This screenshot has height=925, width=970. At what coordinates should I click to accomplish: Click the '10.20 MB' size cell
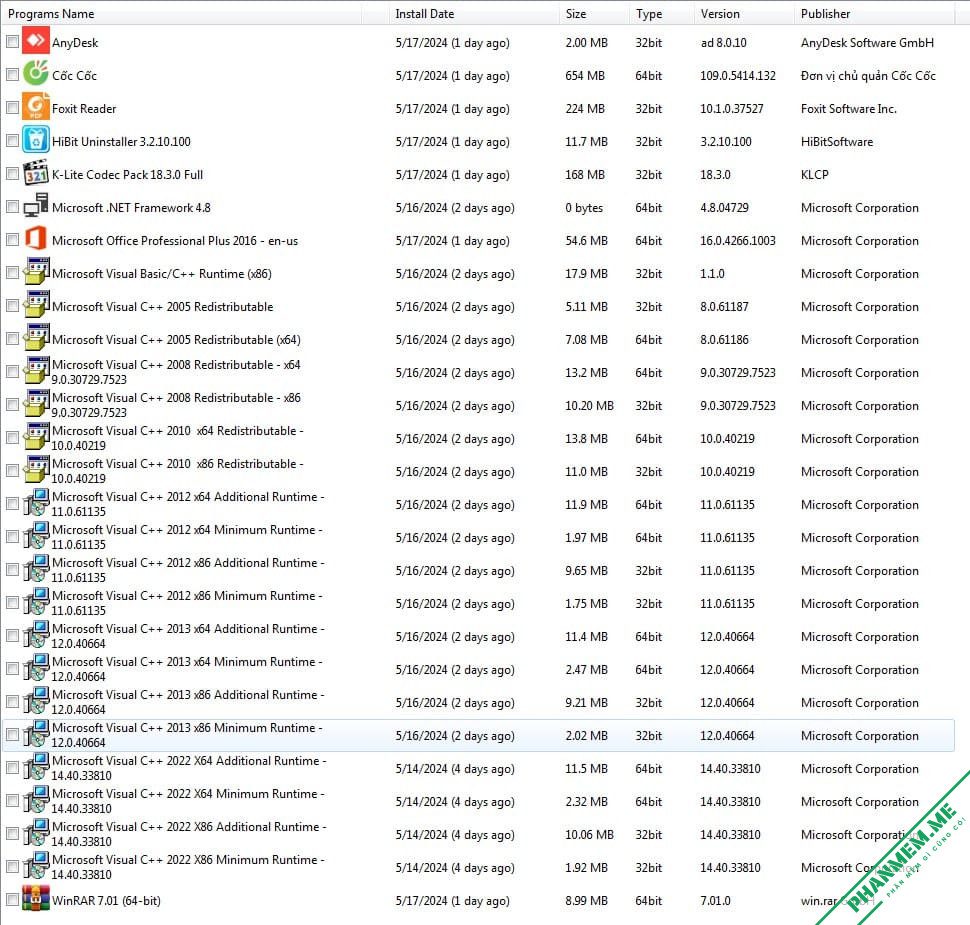point(589,406)
